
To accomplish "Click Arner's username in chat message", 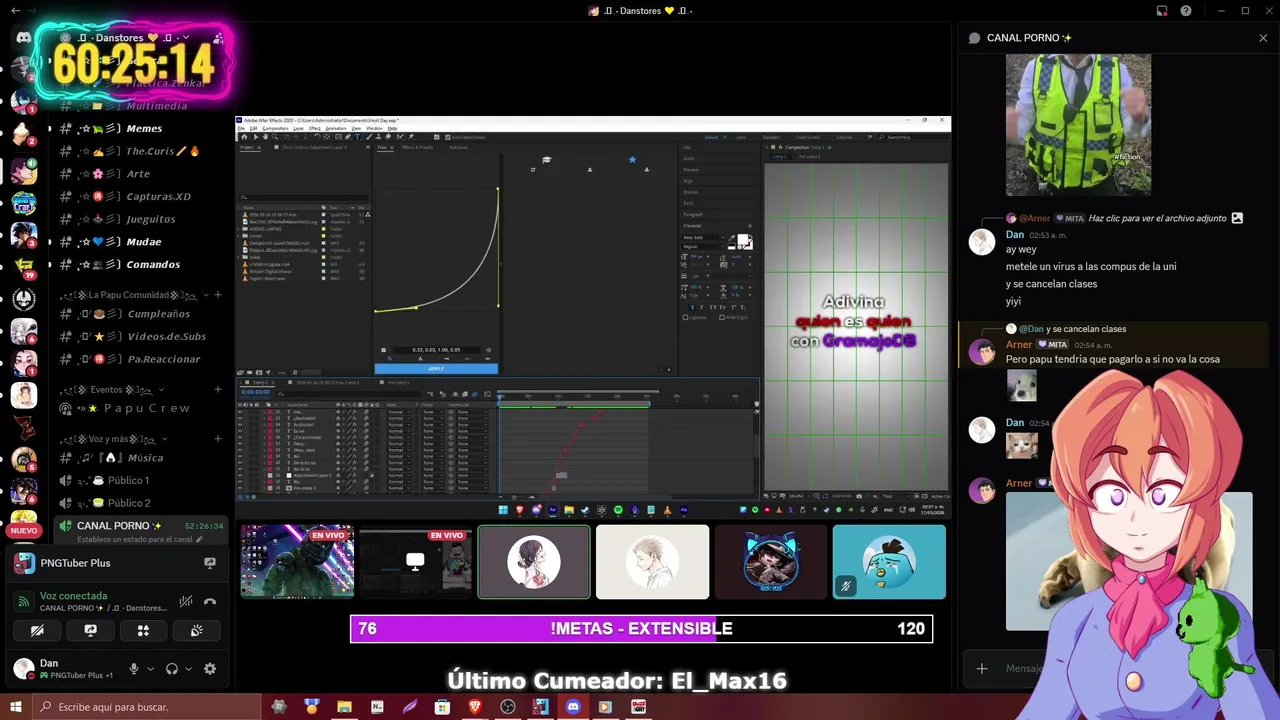I will point(1019,344).
